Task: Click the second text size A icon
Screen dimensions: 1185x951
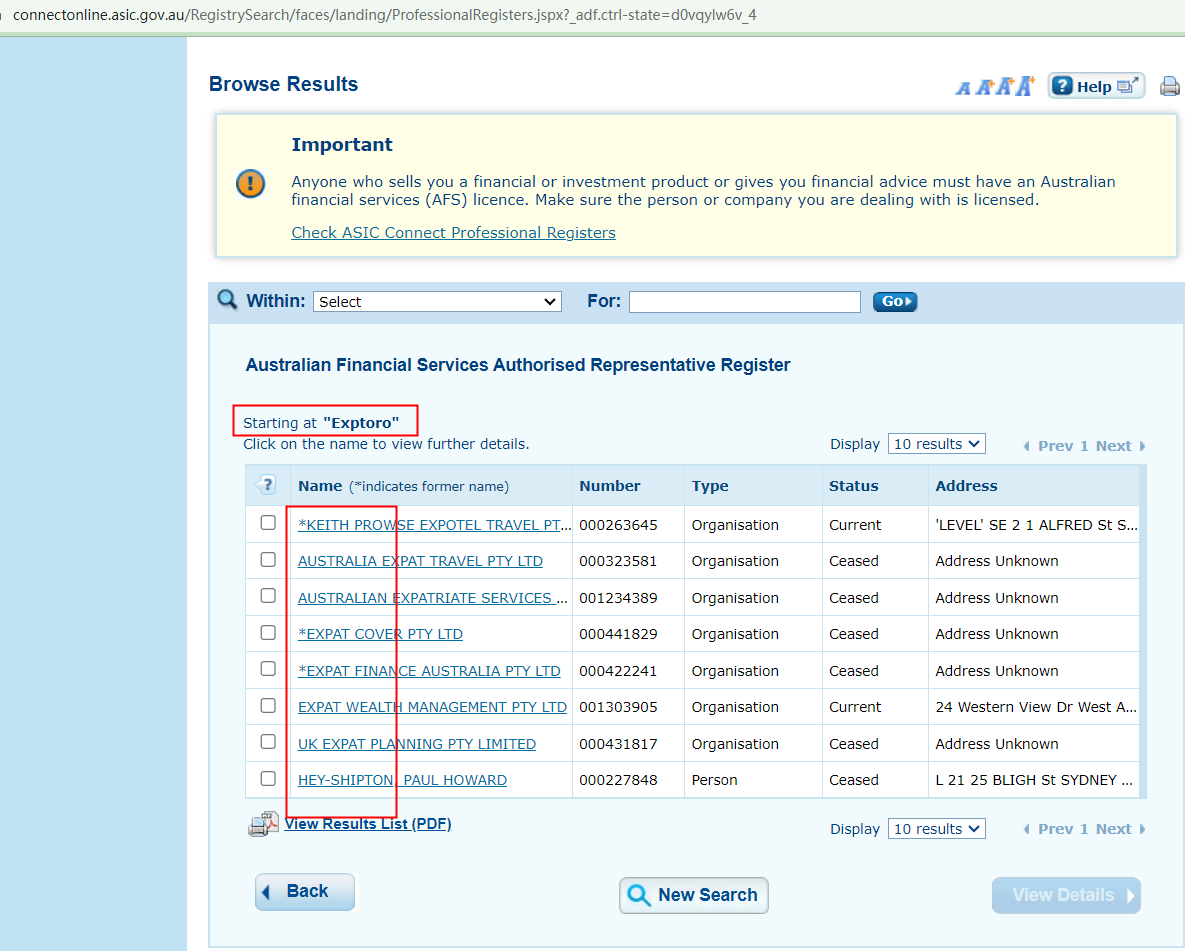Action: coord(983,88)
